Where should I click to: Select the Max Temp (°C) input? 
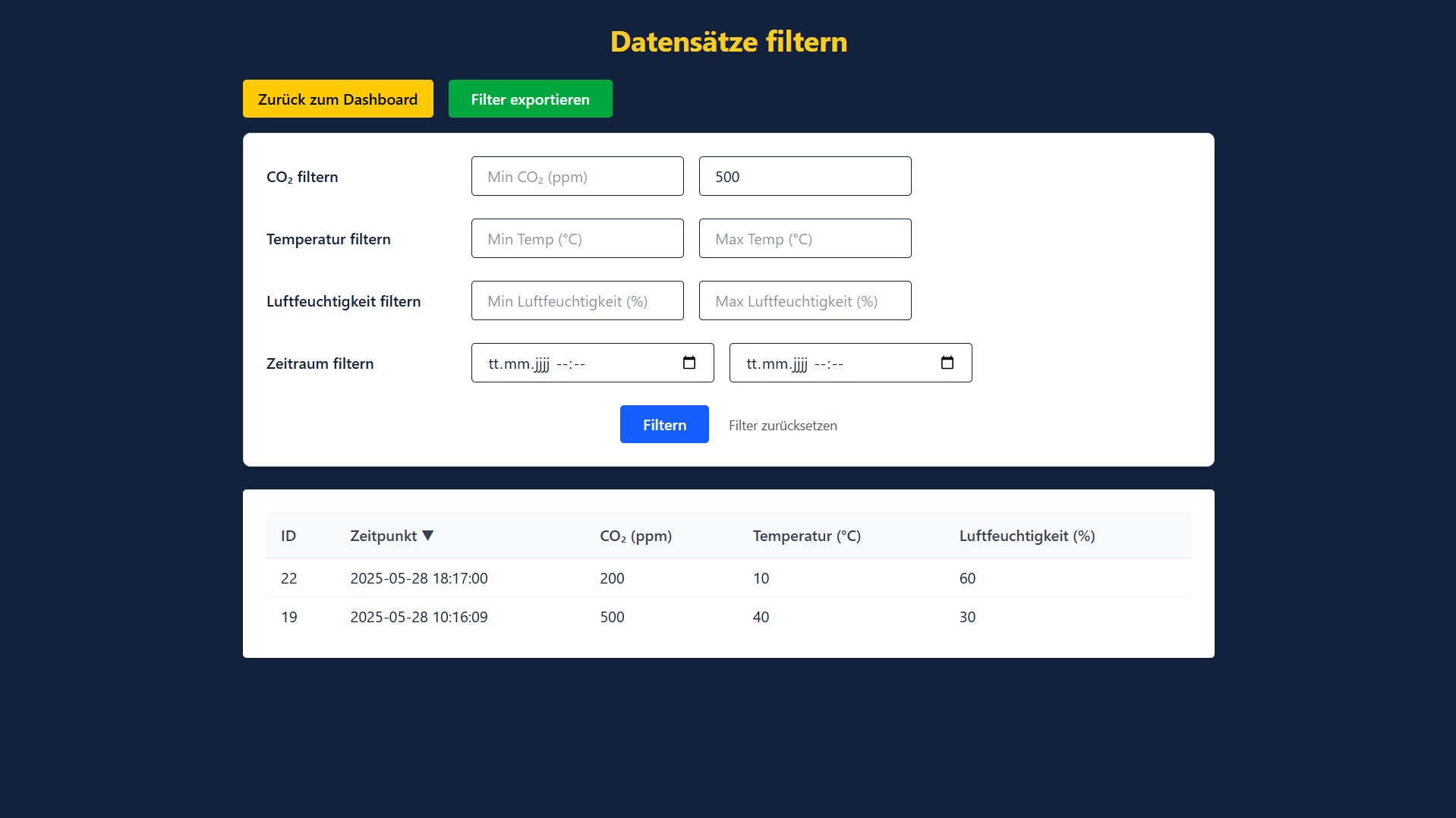pos(805,238)
